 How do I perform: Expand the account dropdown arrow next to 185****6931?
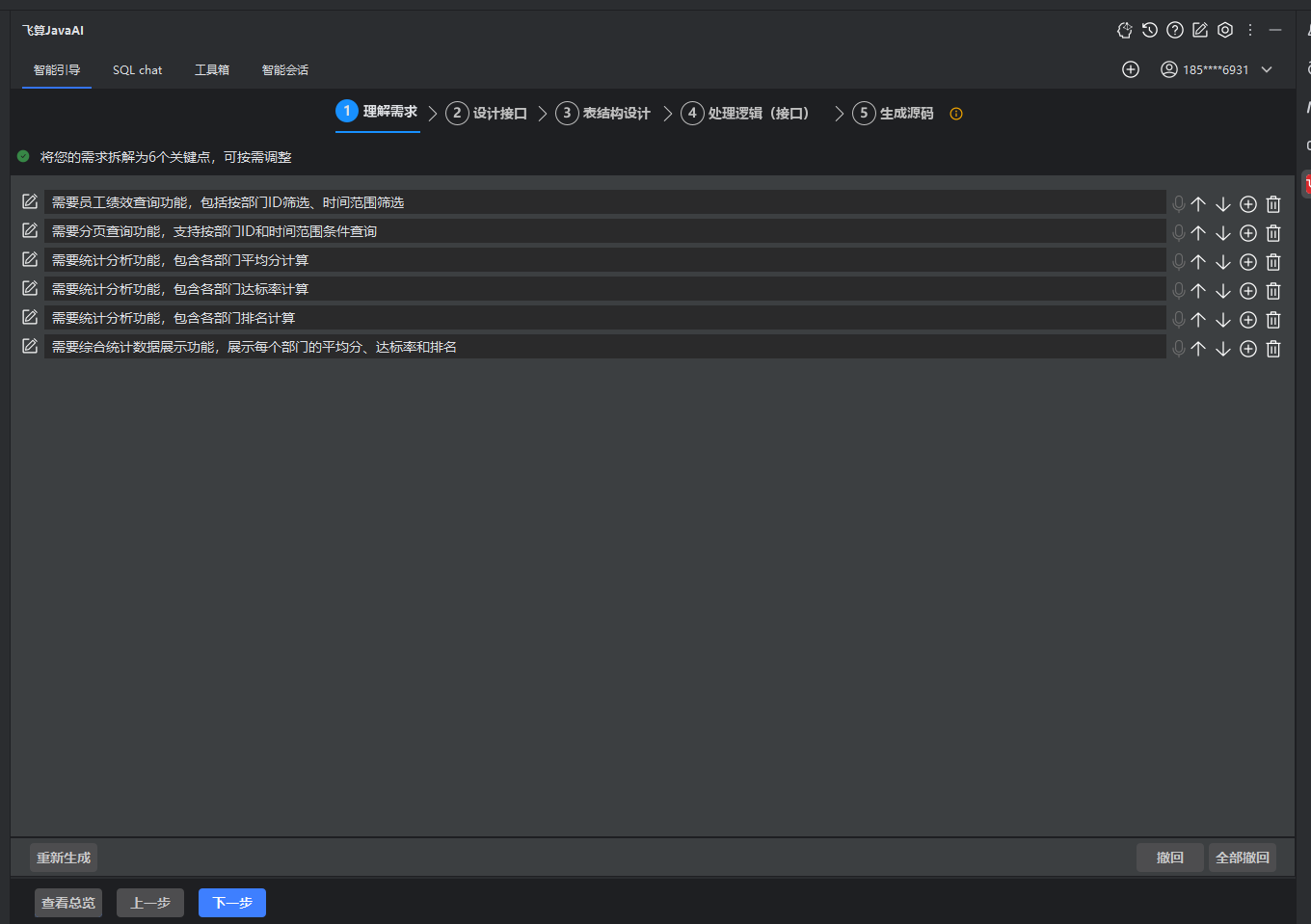pos(1267,69)
